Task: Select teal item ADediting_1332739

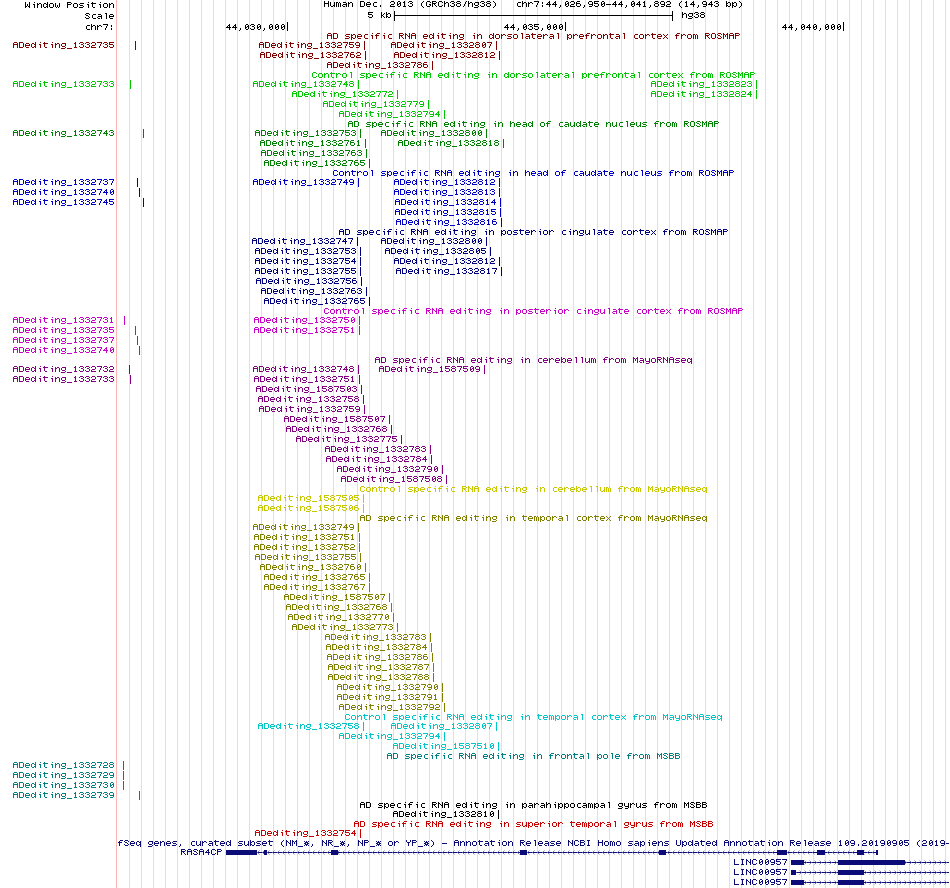Action: pos(64,795)
